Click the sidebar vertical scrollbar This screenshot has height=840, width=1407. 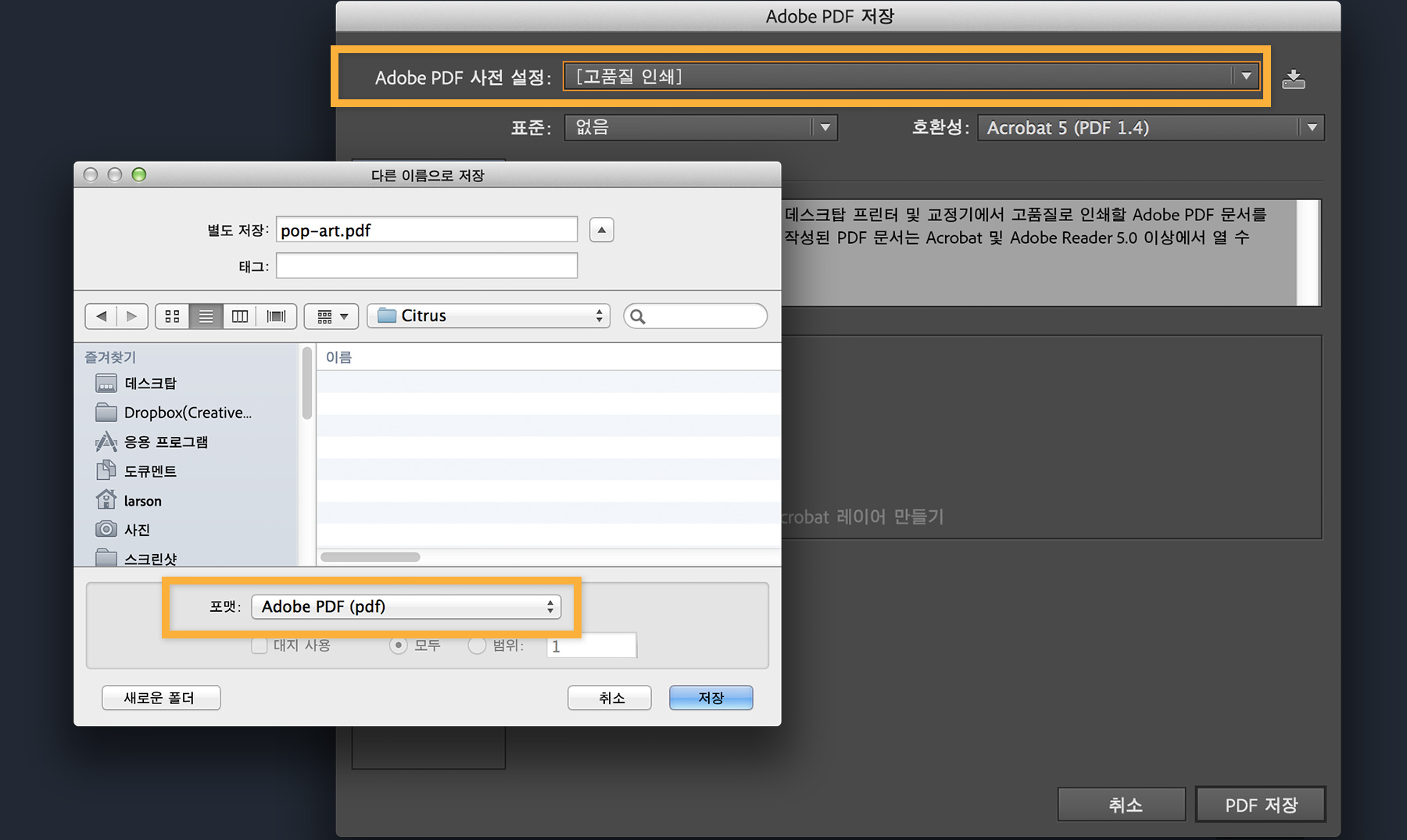pos(307,383)
